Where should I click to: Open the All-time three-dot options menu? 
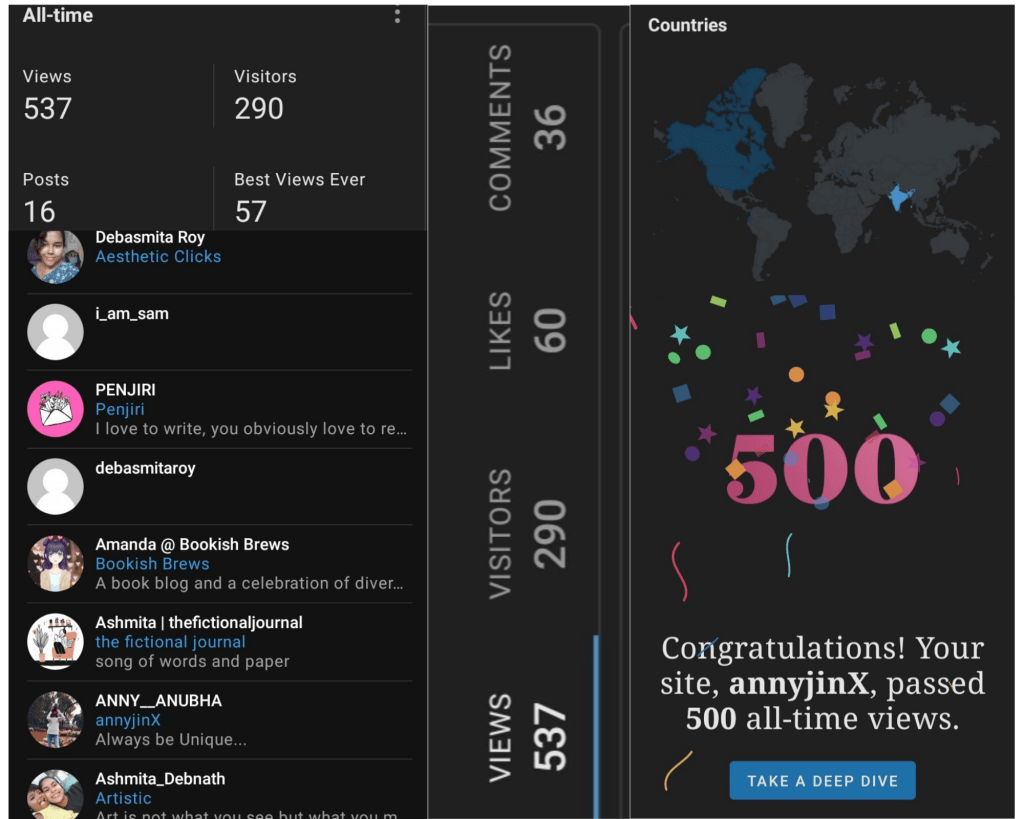click(x=397, y=16)
